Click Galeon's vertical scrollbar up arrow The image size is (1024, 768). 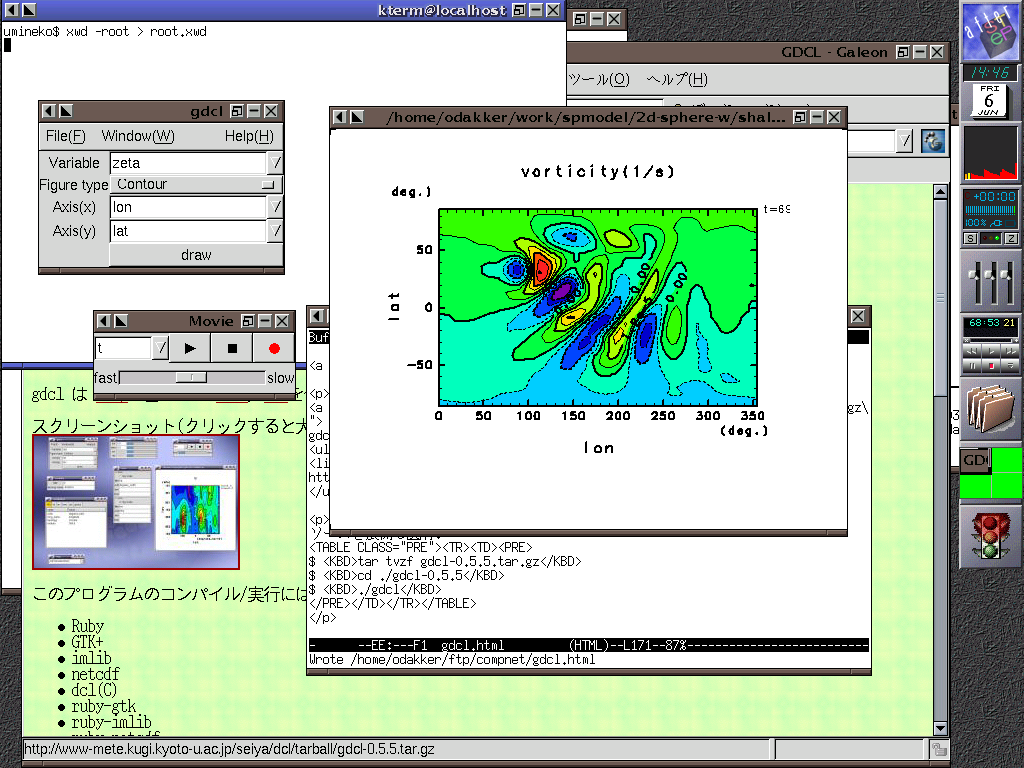(940, 191)
